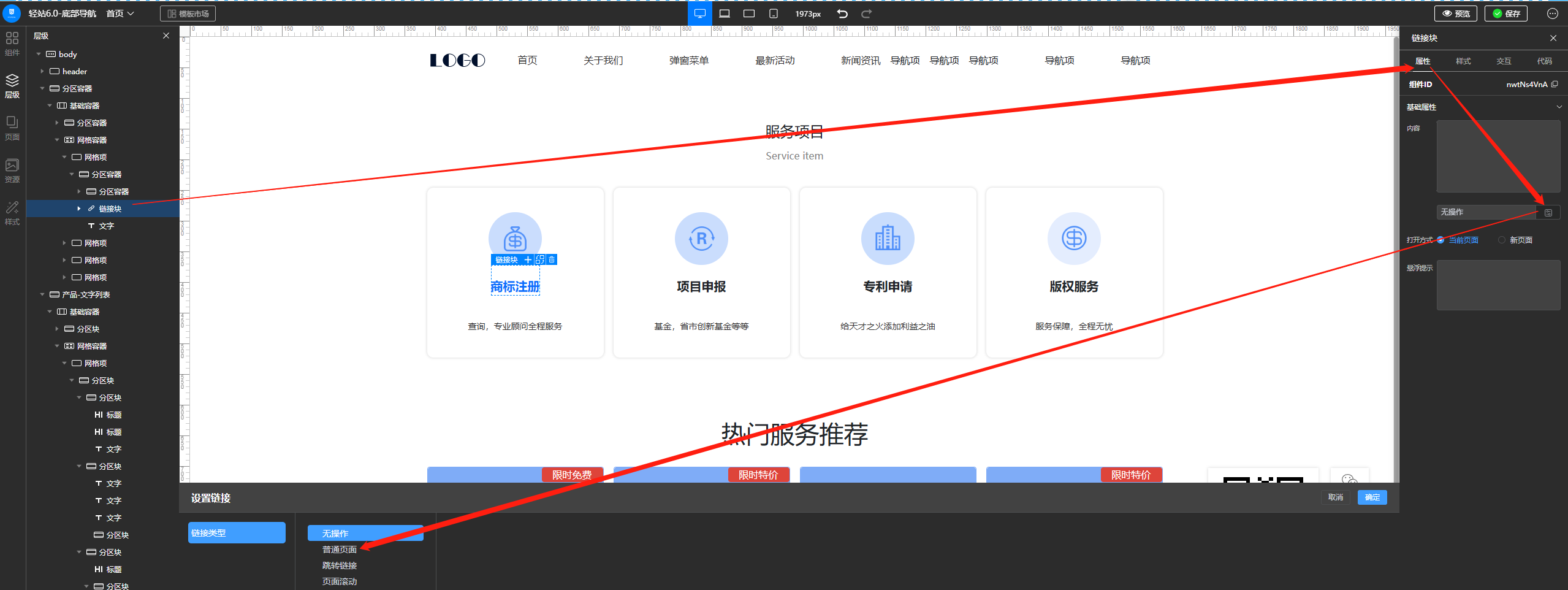Click into the 内容 text area
The image size is (1568, 590).
1498,156
